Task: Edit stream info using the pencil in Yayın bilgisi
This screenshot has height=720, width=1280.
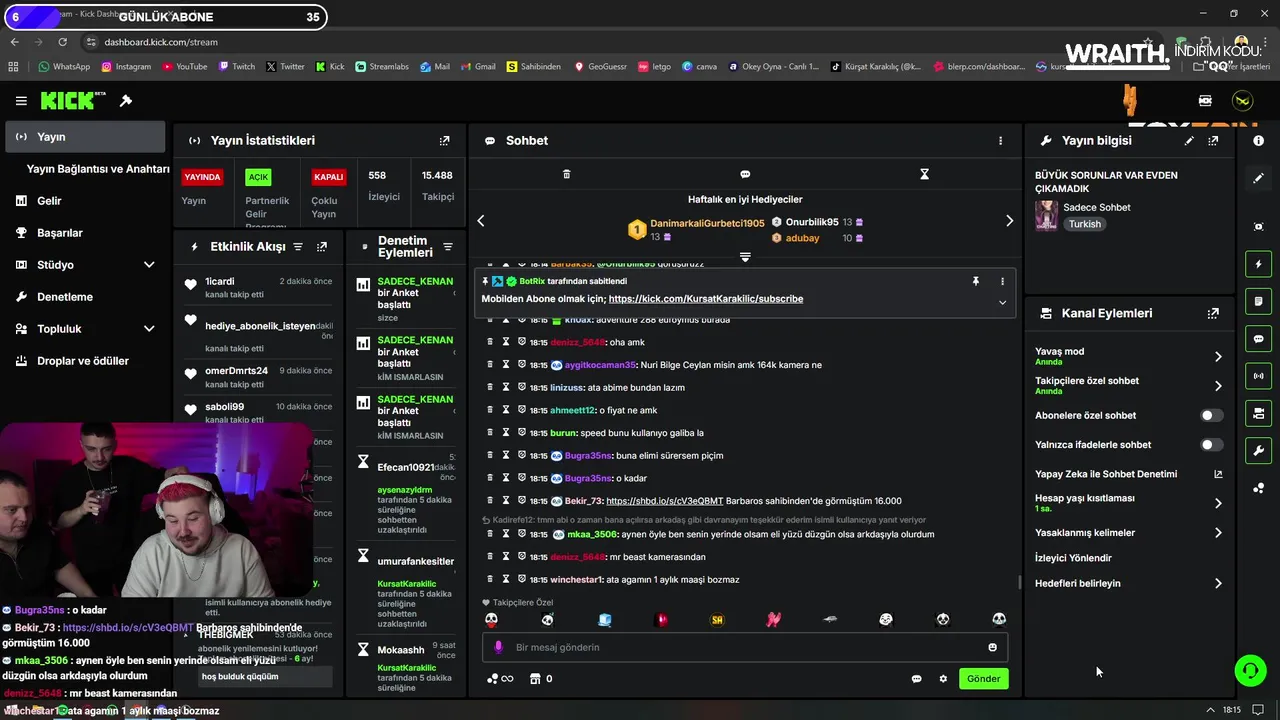Action: (x=1189, y=141)
